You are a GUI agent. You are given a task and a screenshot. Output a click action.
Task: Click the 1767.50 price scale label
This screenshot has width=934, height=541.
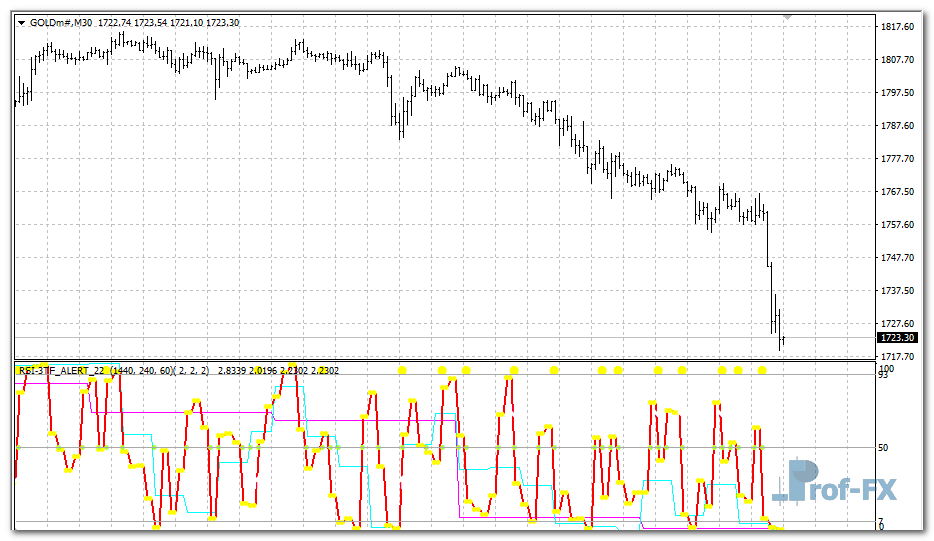[x=896, y=191]
